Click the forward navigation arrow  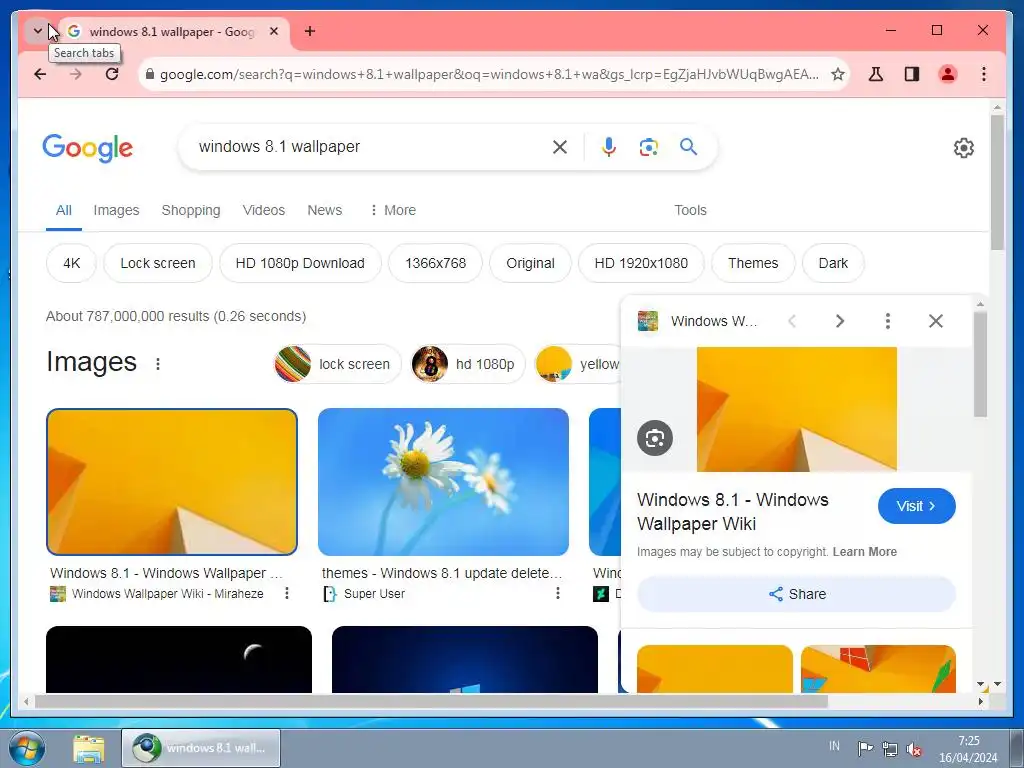click(x=76, y=74)
